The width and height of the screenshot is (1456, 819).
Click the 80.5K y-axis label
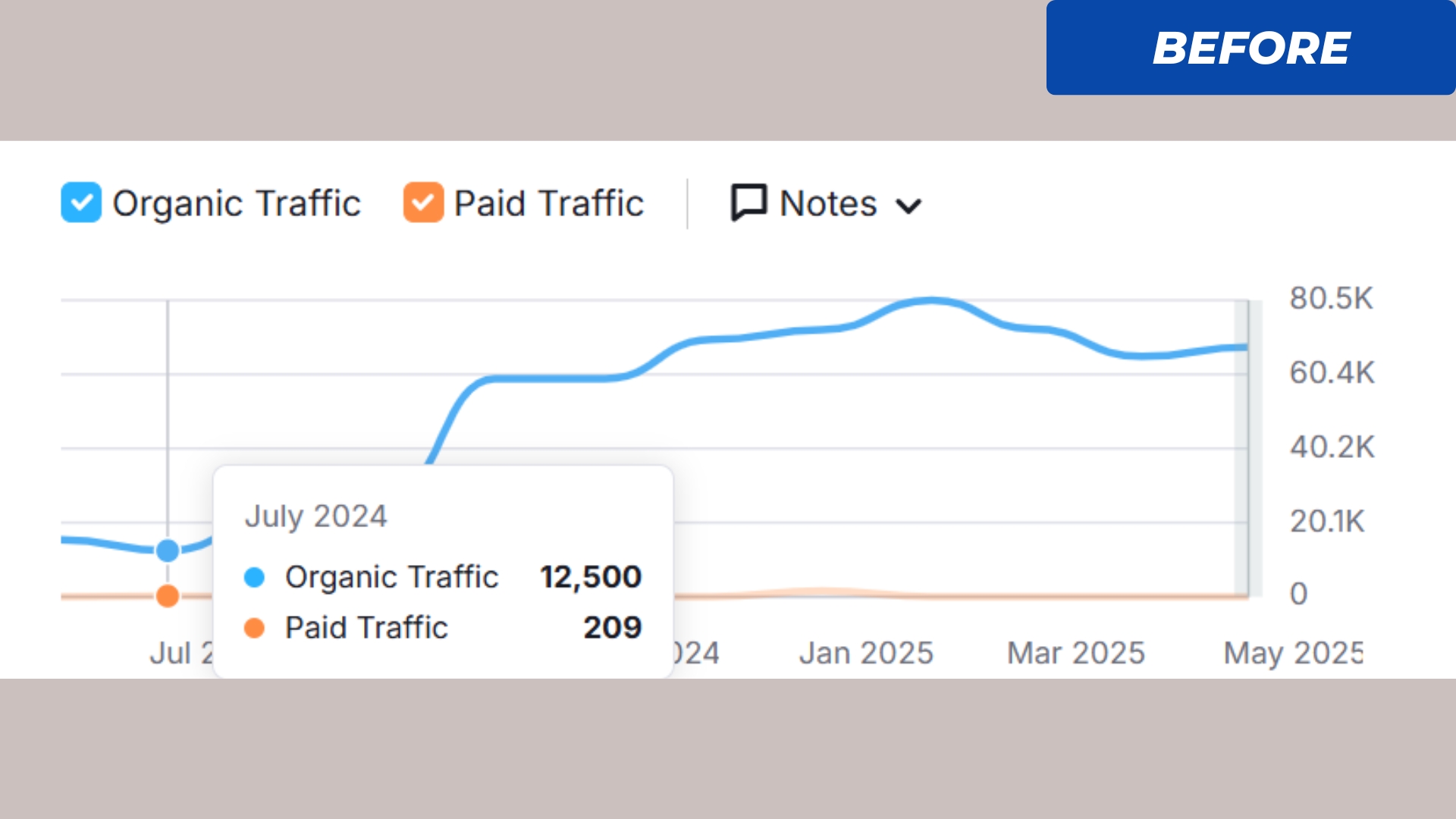click(x=1331, y=298)
